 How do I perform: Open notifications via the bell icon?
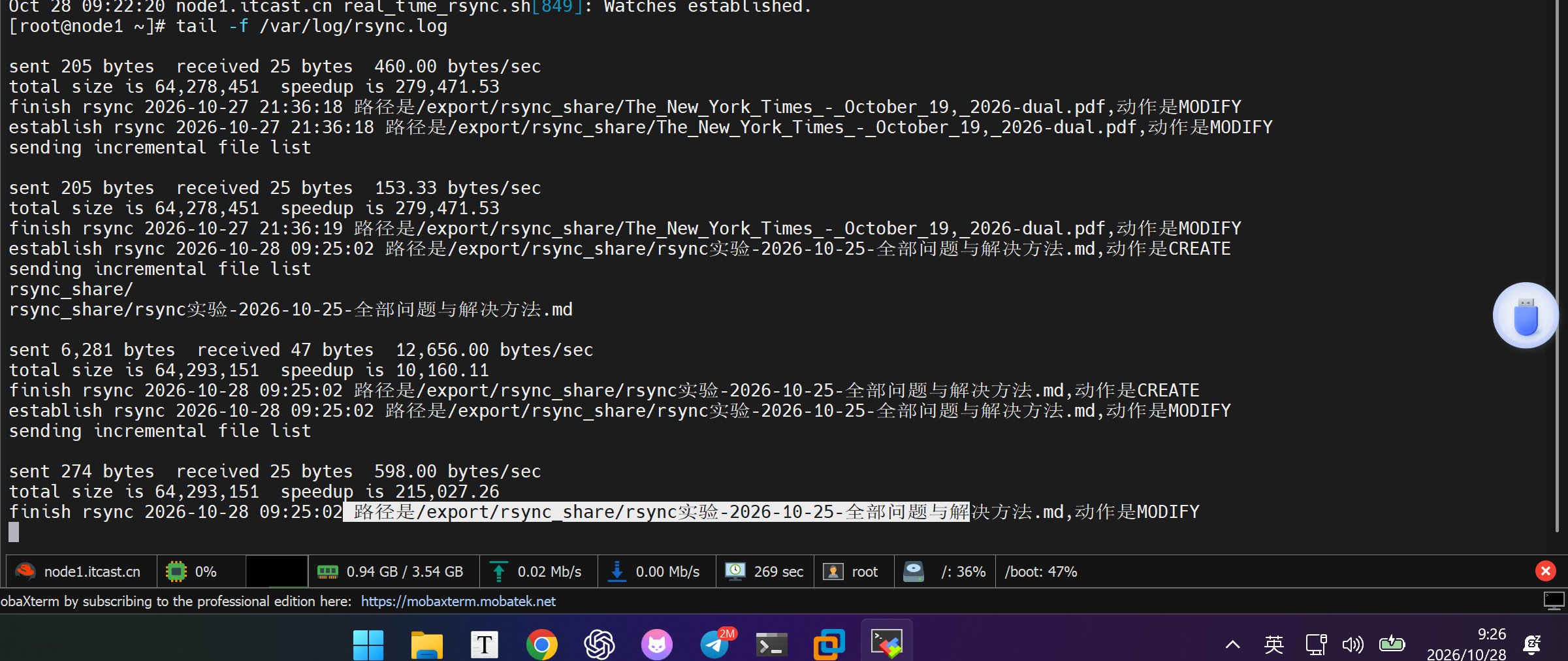(x=1532, y=645)
